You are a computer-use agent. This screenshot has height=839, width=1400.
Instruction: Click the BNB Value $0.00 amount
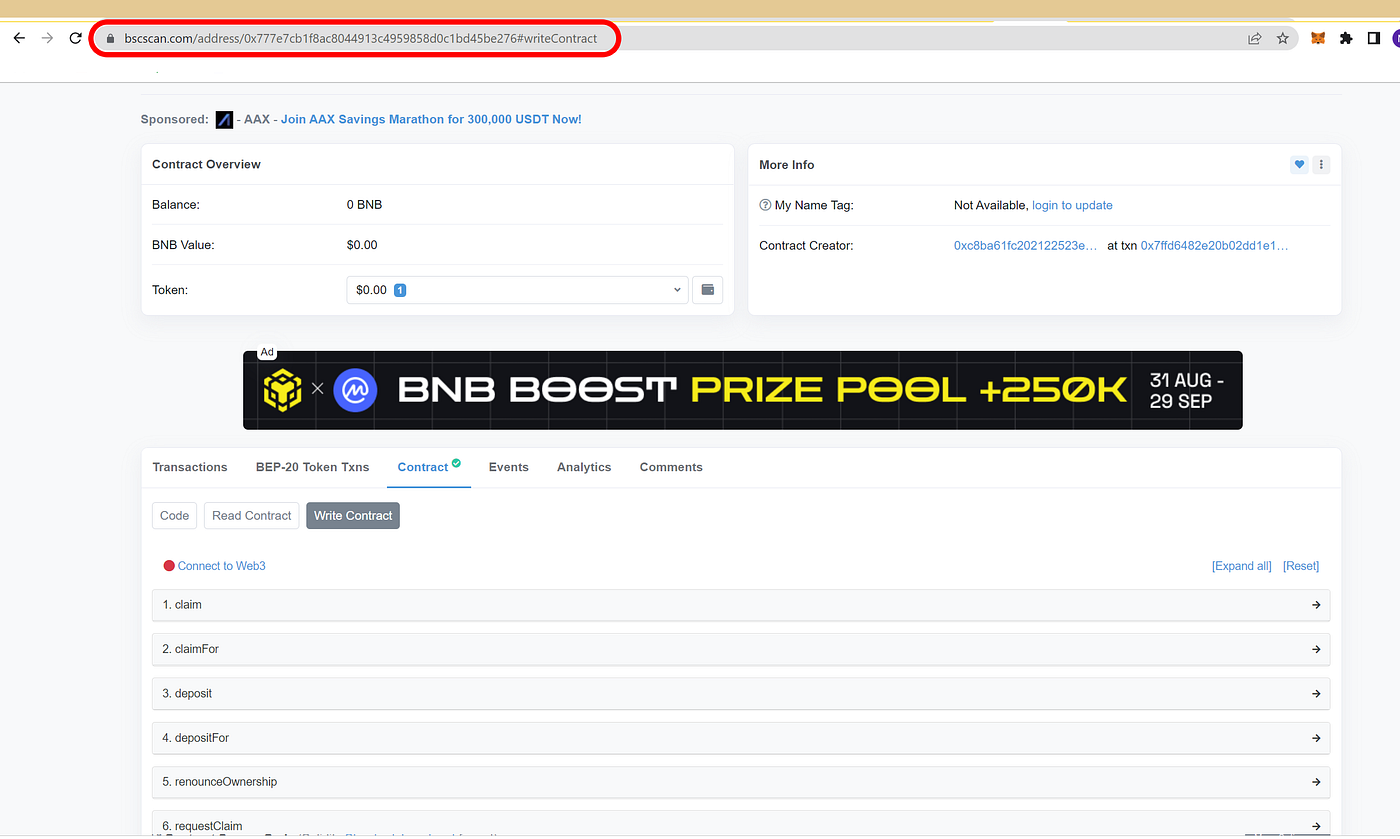pyautogui.click(x=362, y=245)
